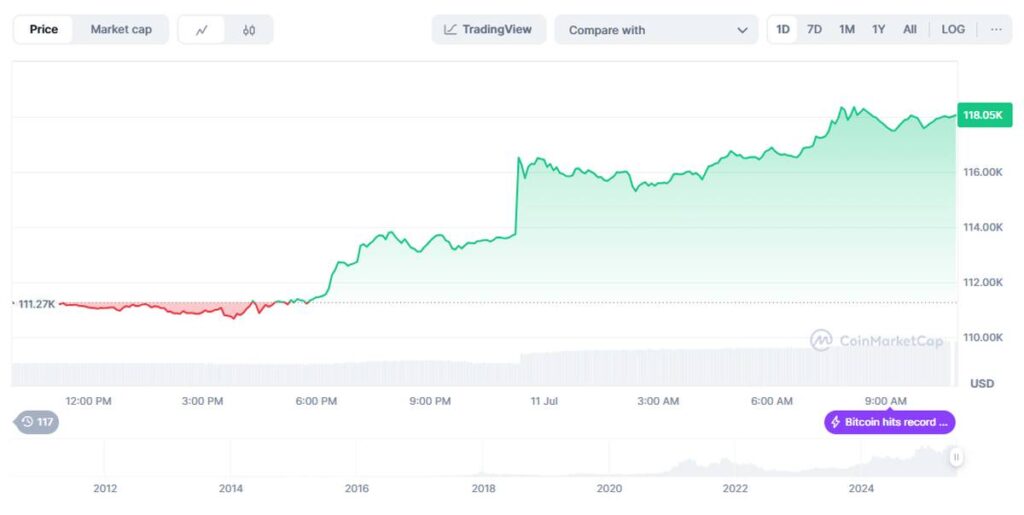
Task: Click year 2016 on overview timeline
Action: [357, 488]
